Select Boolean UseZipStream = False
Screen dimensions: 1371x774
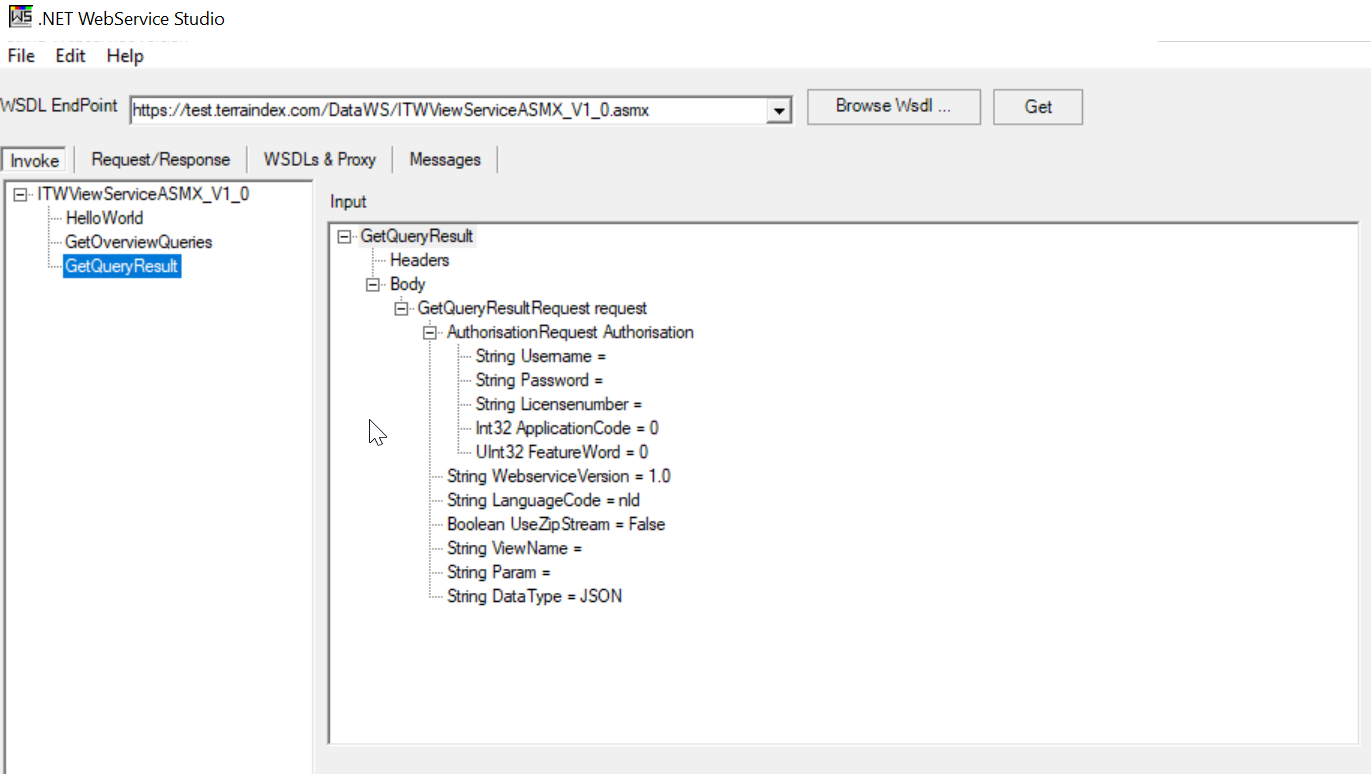point(555,524)
